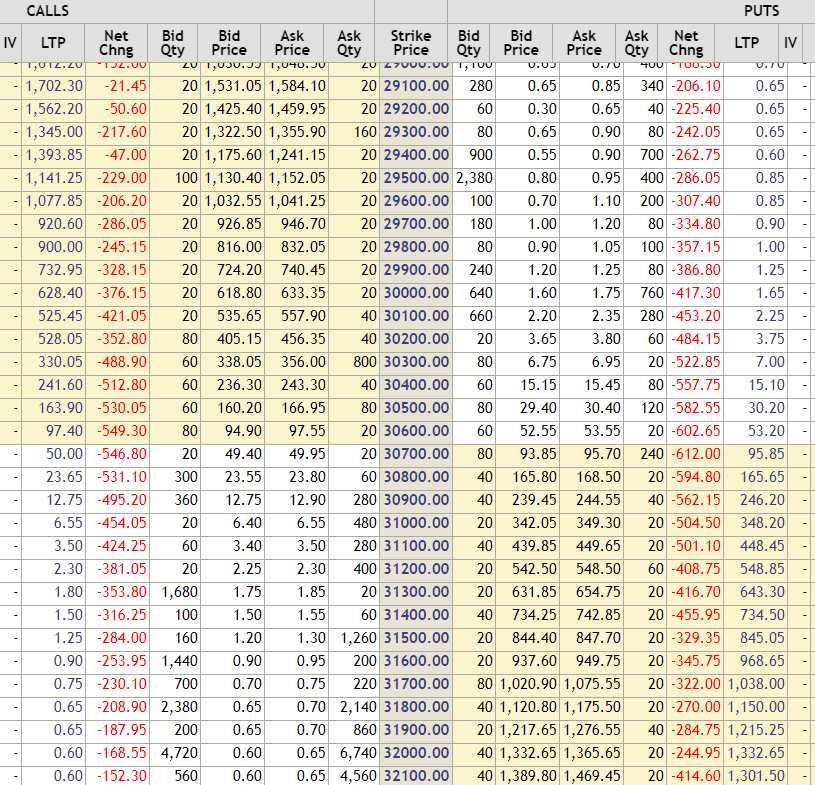The image size is (815, 785).
Task: Click the Strike Price column header
Action: pos(411,43)
